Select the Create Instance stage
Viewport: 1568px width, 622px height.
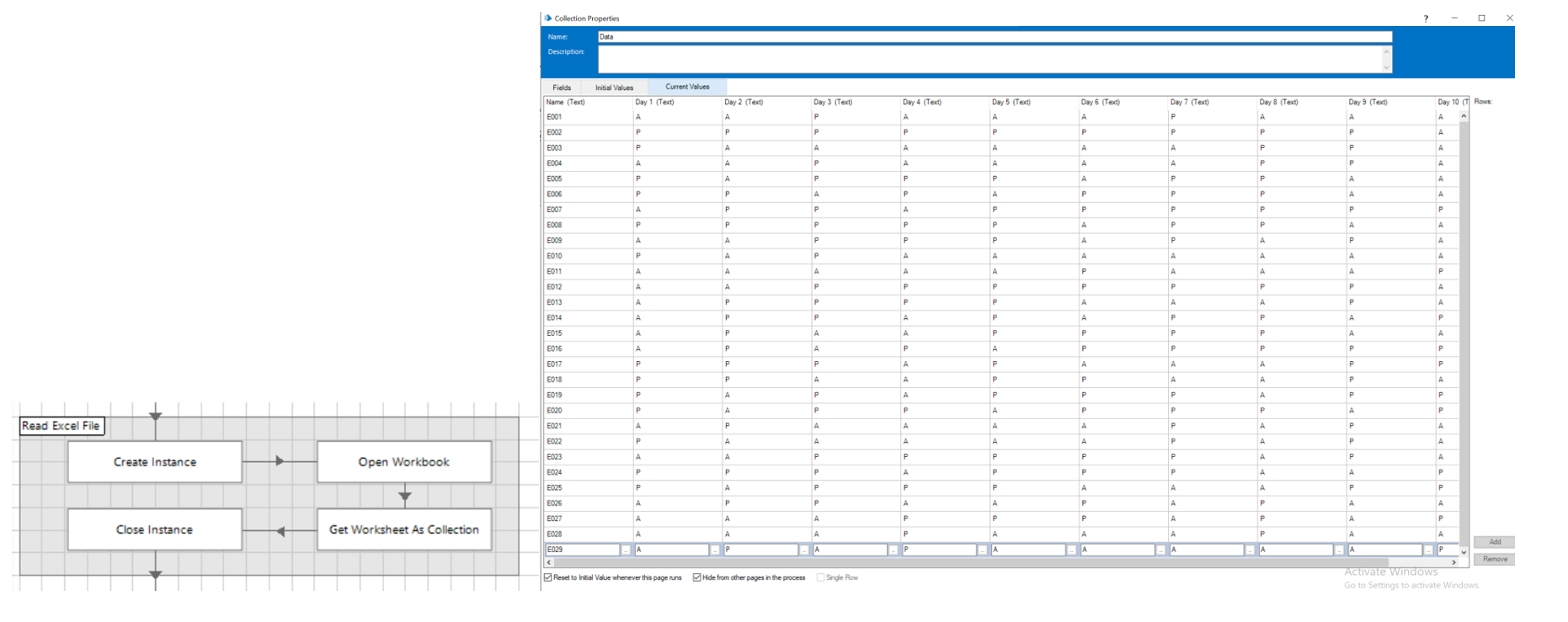click(155, 462)
